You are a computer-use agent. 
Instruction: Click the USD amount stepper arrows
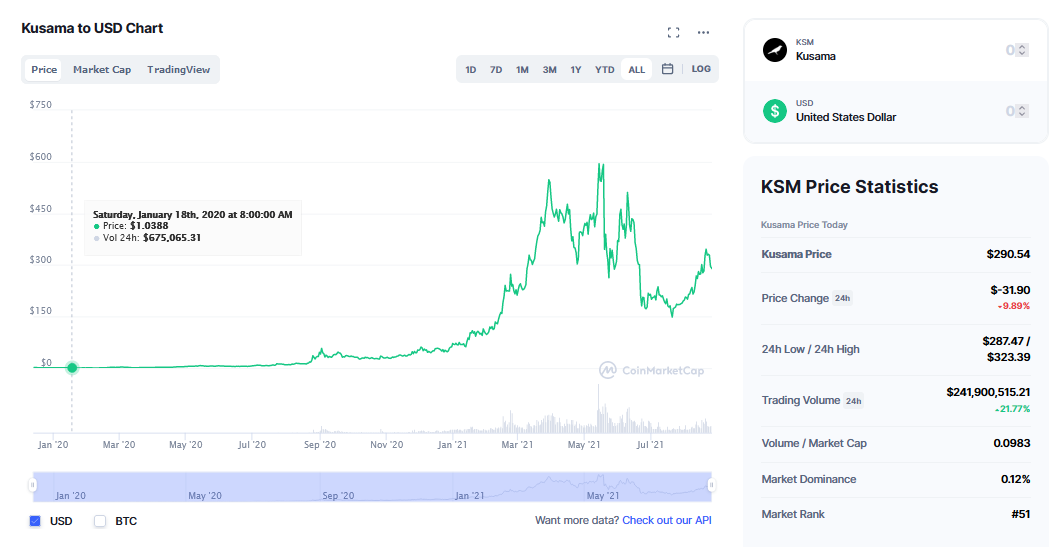(x=1021, y=111)
